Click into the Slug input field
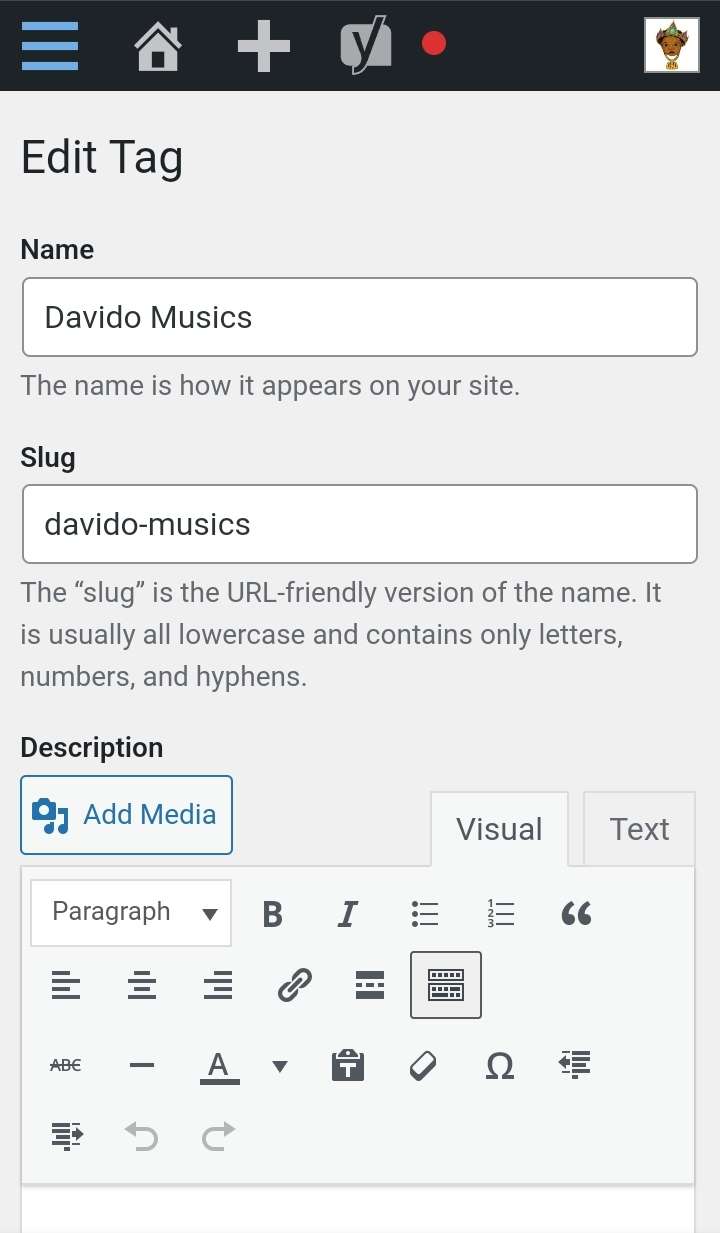The image size is (720, 1233). (x=360, y=524)
